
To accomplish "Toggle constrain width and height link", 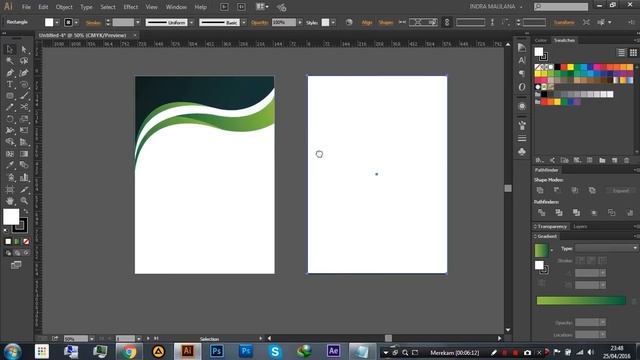I will point(447,22).
